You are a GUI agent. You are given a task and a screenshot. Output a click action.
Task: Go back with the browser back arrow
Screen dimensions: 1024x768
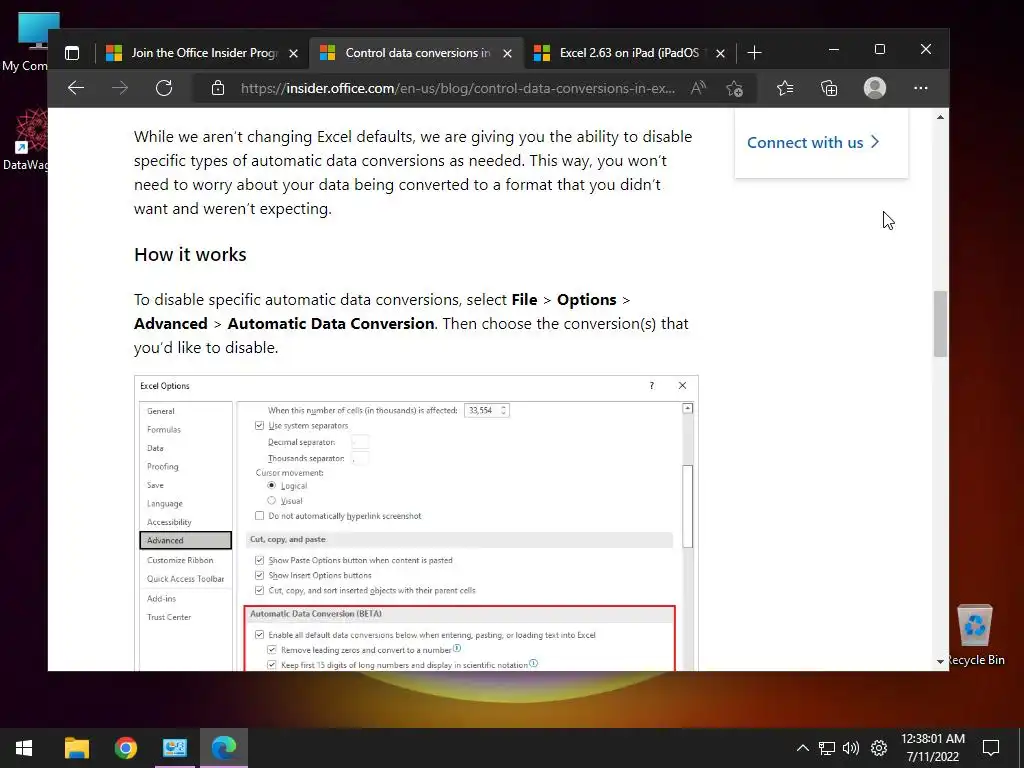tap(76, 88)
